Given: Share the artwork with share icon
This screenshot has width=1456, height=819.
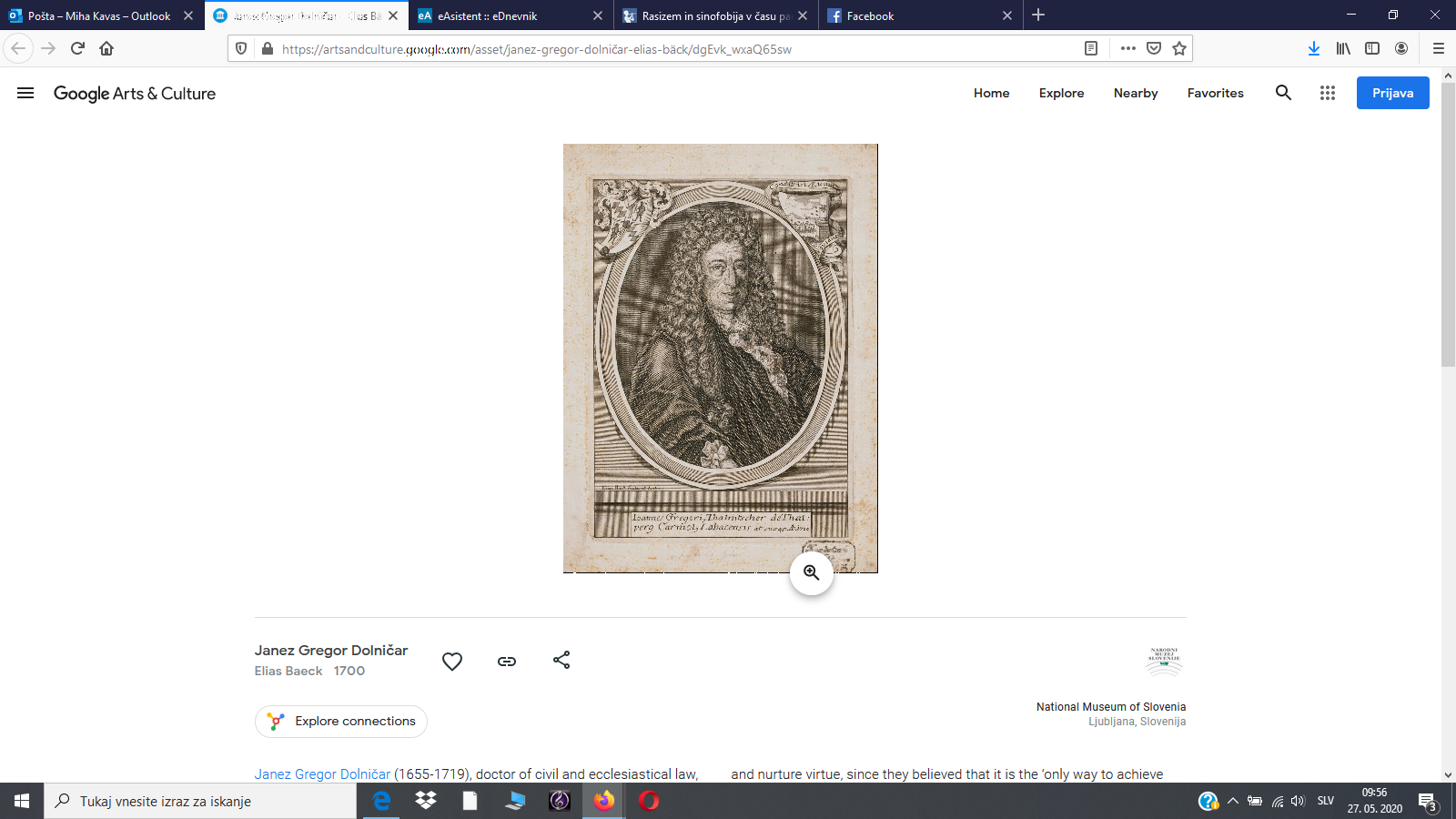Looking at the screenshot, I should tap(561, 660).
